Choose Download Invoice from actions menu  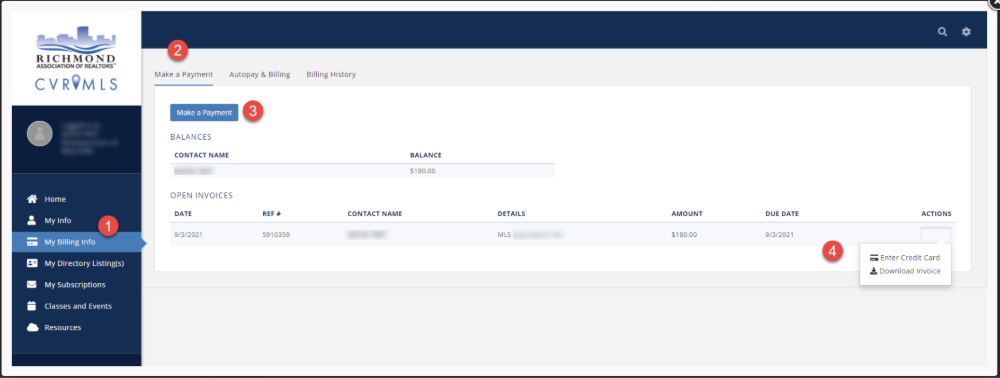(904, 271)
